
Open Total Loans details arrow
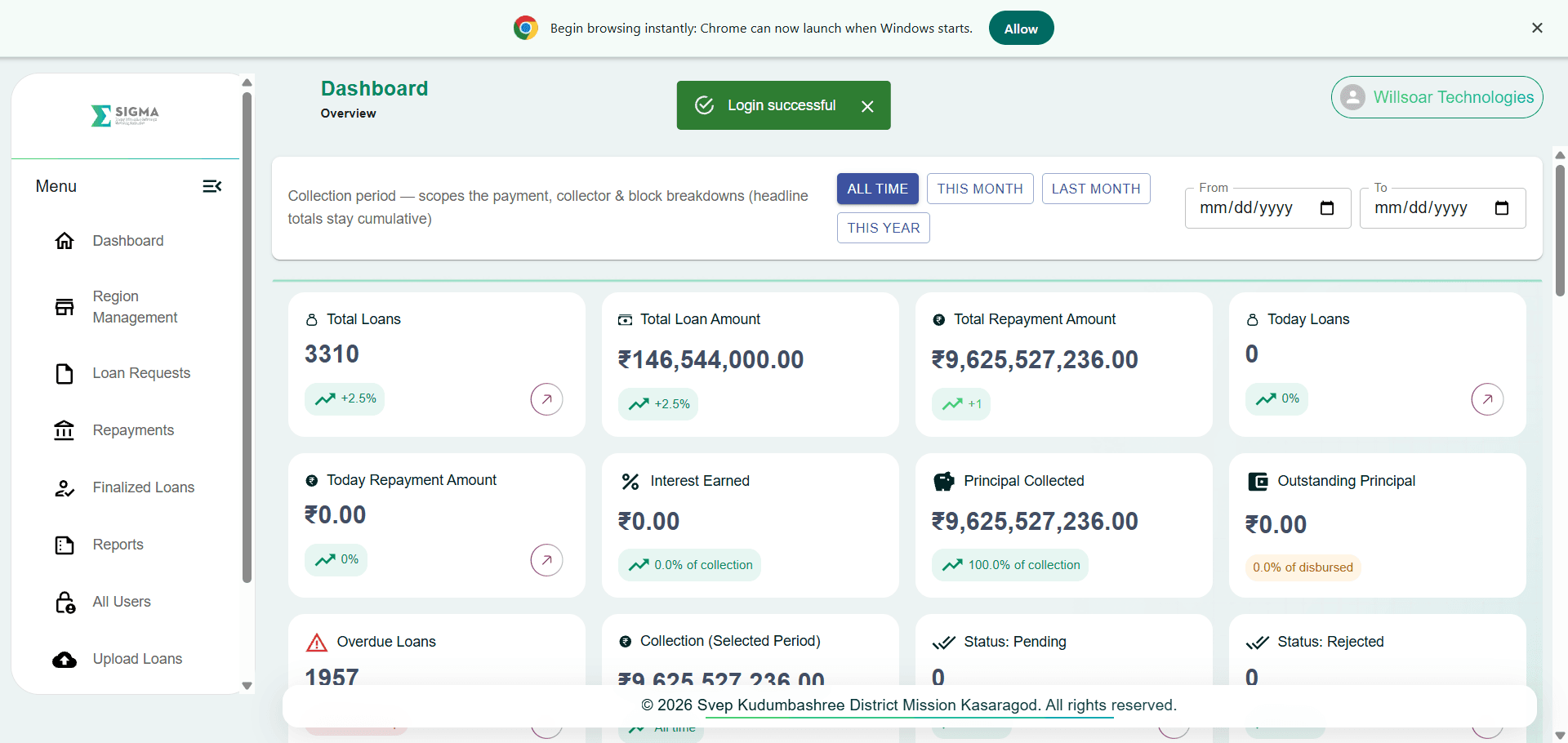(x=547, y=399)
